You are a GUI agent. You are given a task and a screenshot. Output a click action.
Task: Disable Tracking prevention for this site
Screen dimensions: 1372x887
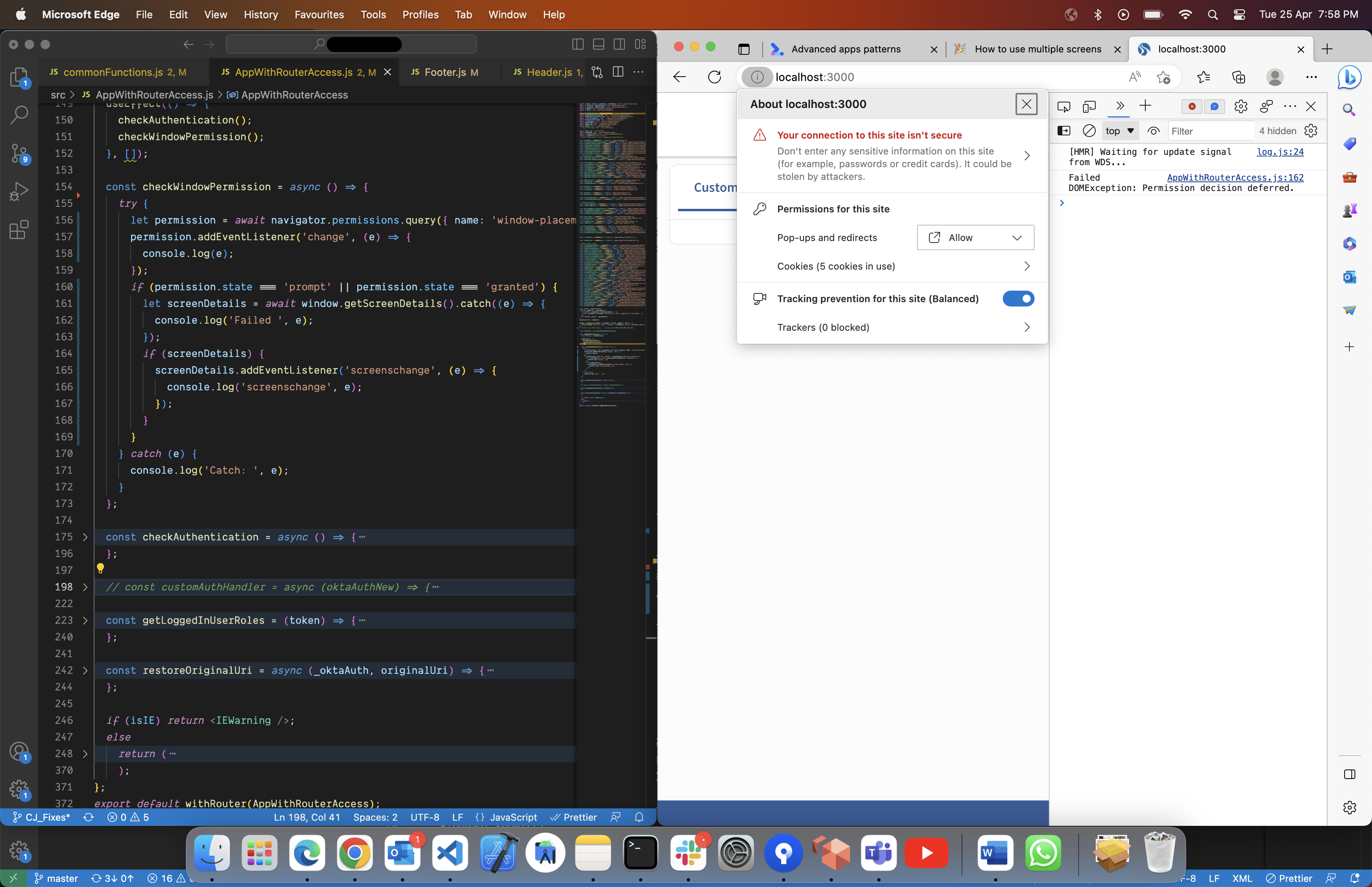[1018, 298]
